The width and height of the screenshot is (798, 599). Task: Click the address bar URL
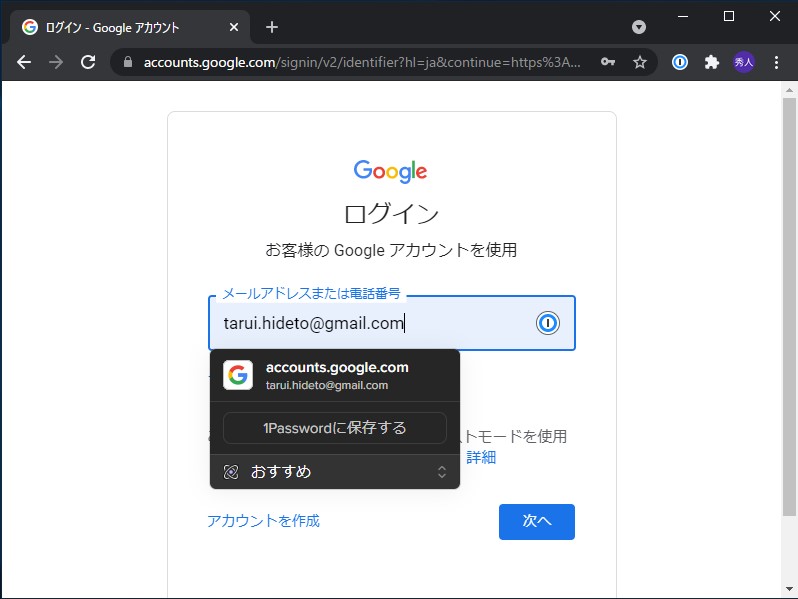(x=361, y=62)
